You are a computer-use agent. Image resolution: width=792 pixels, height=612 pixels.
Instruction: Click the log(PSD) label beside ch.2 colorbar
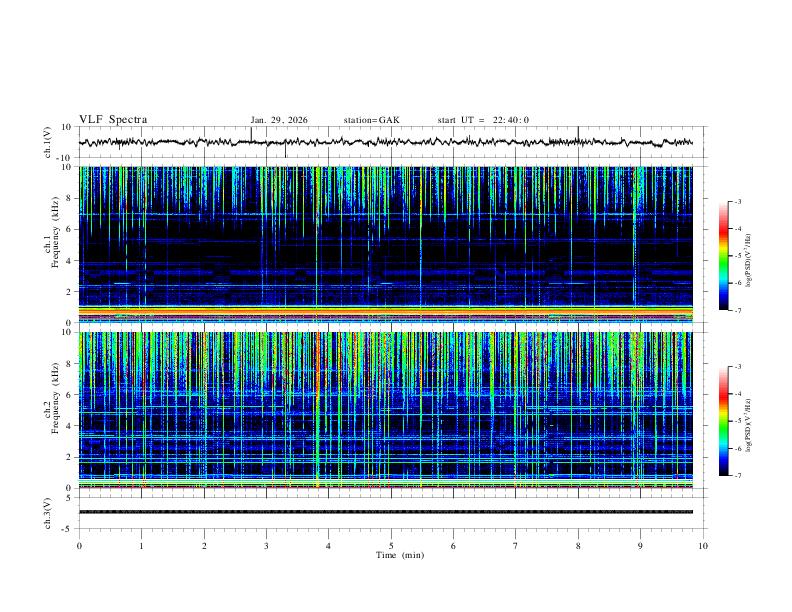[748, 425]
